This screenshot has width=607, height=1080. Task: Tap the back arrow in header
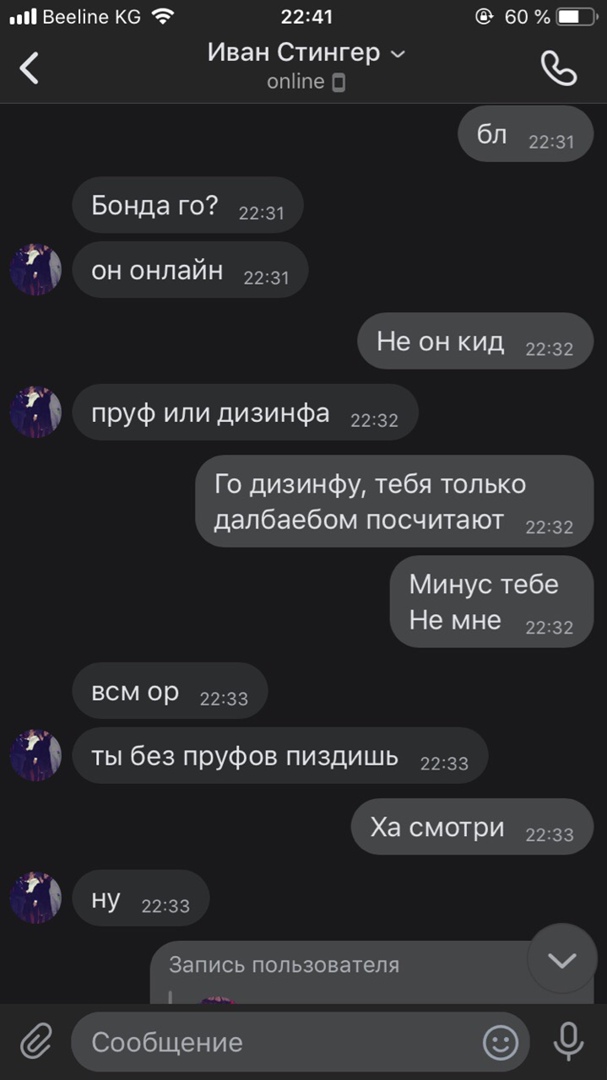click(29, 68)
